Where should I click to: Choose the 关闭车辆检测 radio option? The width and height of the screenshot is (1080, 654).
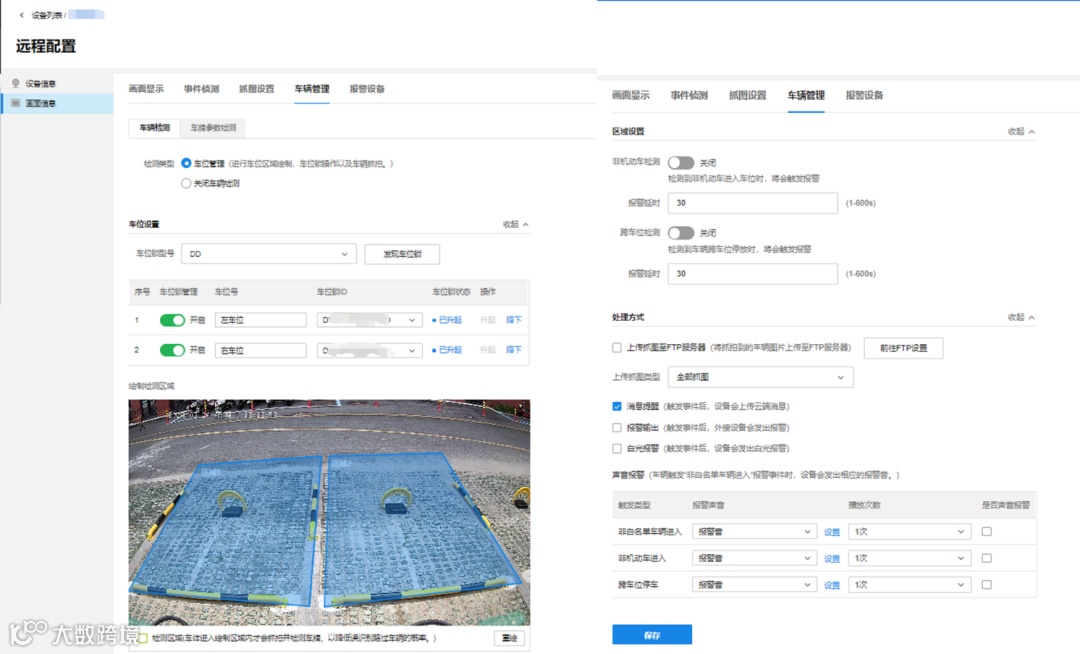click(186, 183)
